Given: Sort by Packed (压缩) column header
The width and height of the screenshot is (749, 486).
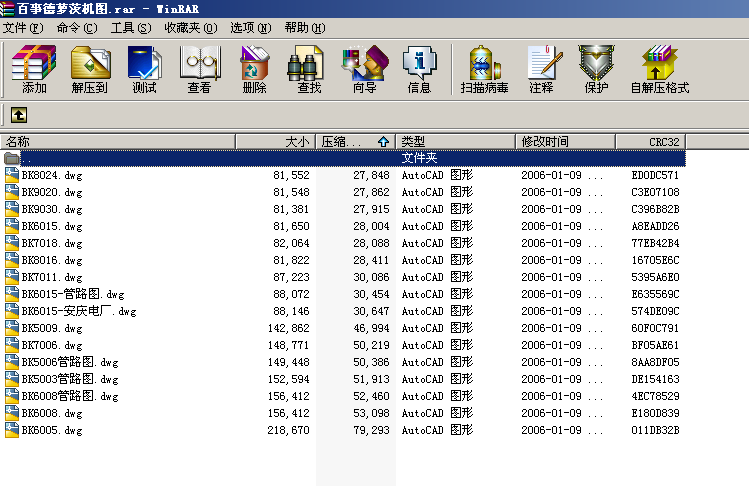Looking at the screenshot, I should click(356, 142).
